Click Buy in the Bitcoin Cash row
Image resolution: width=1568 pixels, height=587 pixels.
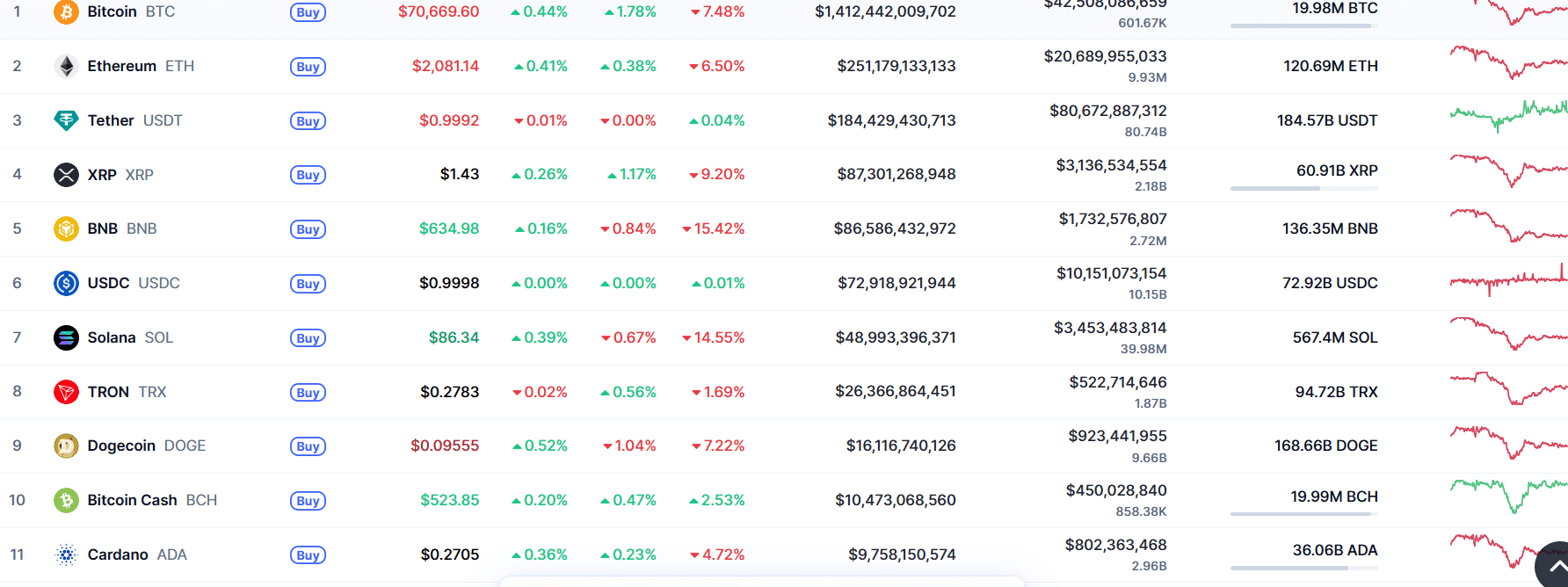(308, 501)
